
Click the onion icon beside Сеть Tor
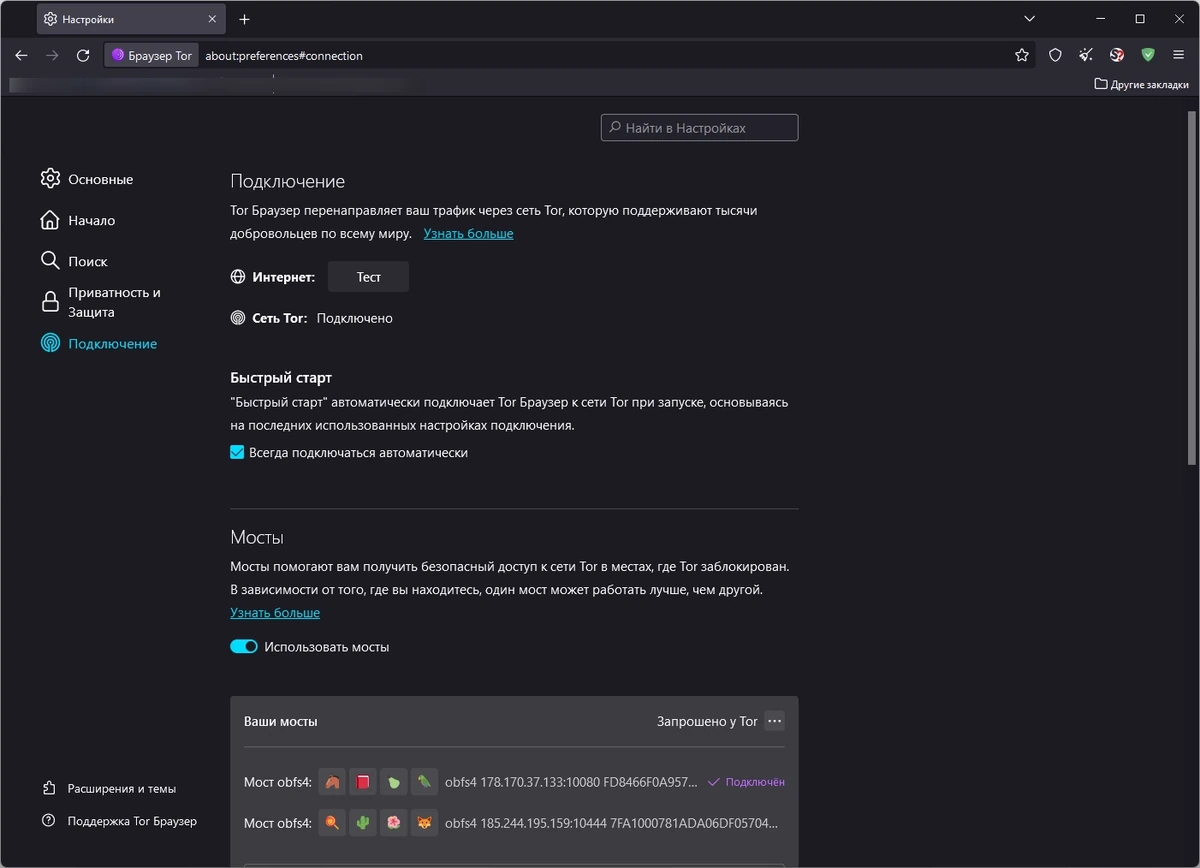(x=238, y=318)
